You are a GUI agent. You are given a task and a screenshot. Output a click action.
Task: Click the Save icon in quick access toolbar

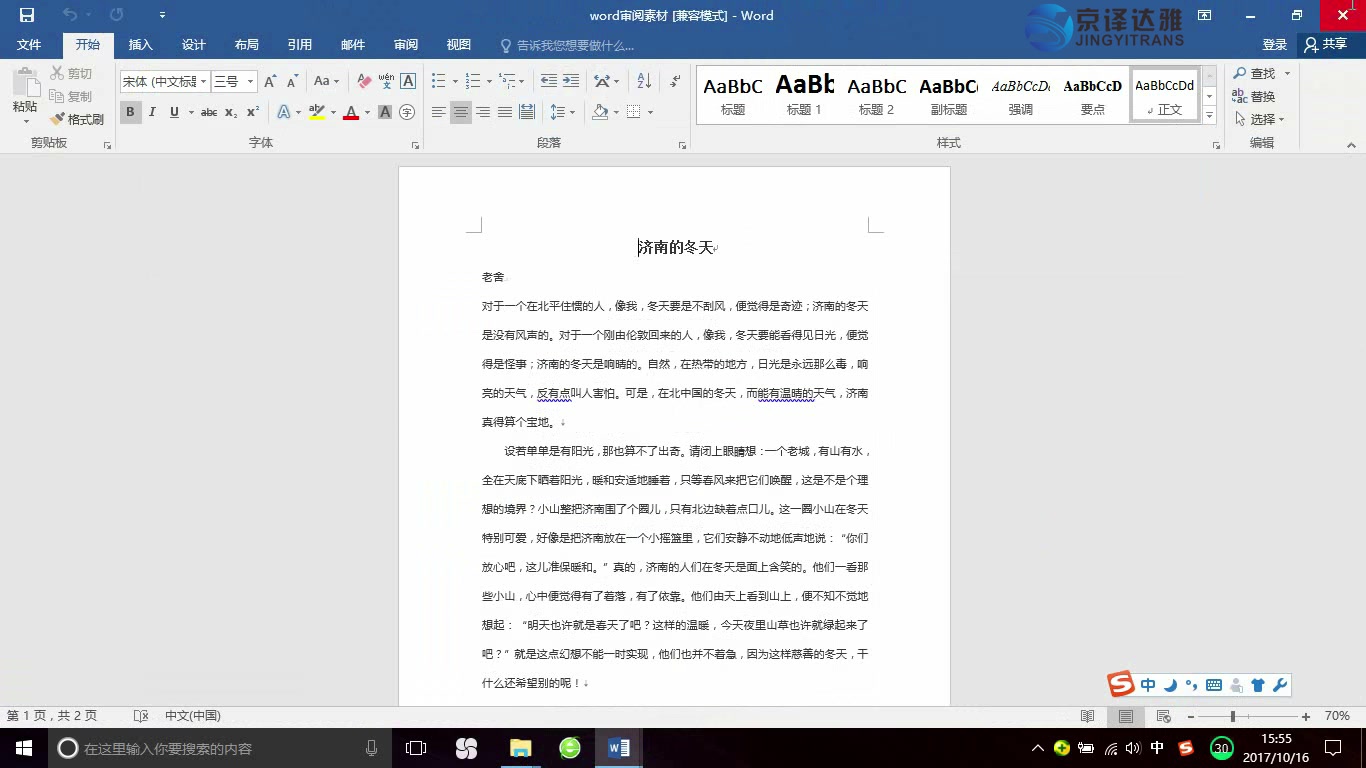click(x=27, y=15)
